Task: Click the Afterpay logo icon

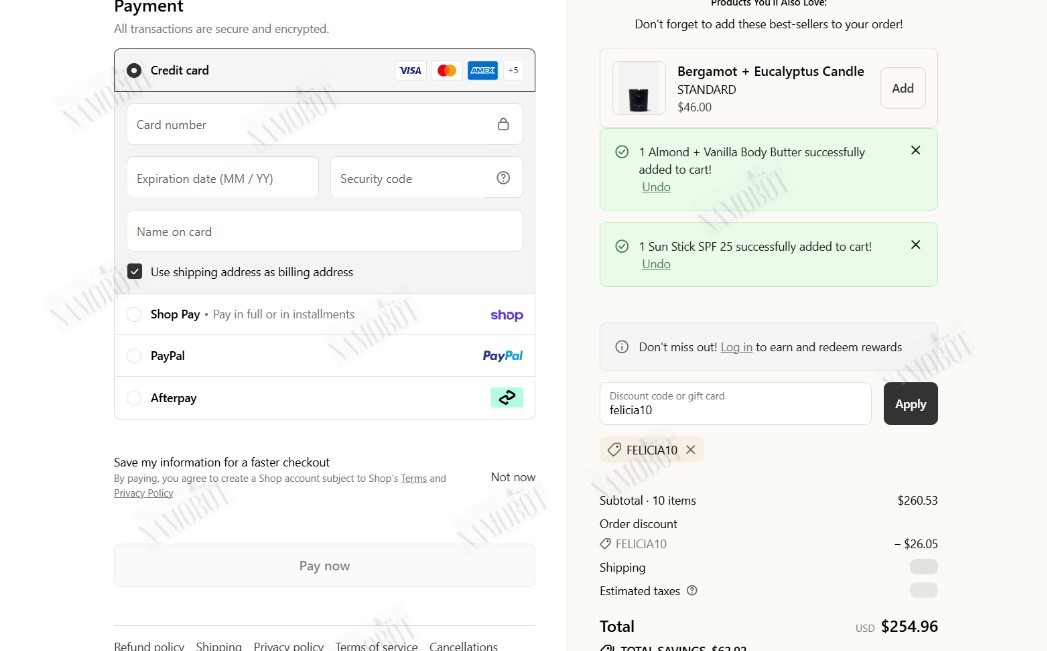Action: [507, 398]
